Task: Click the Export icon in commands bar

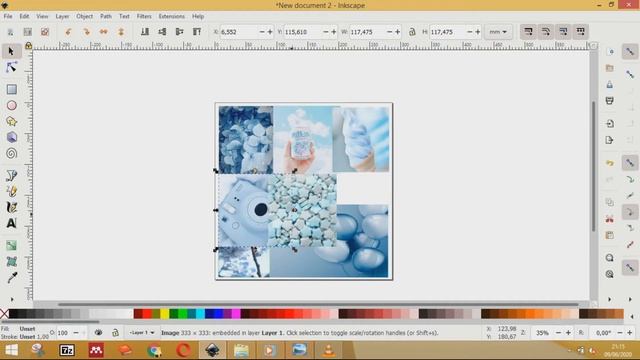Action: point(609,140)
